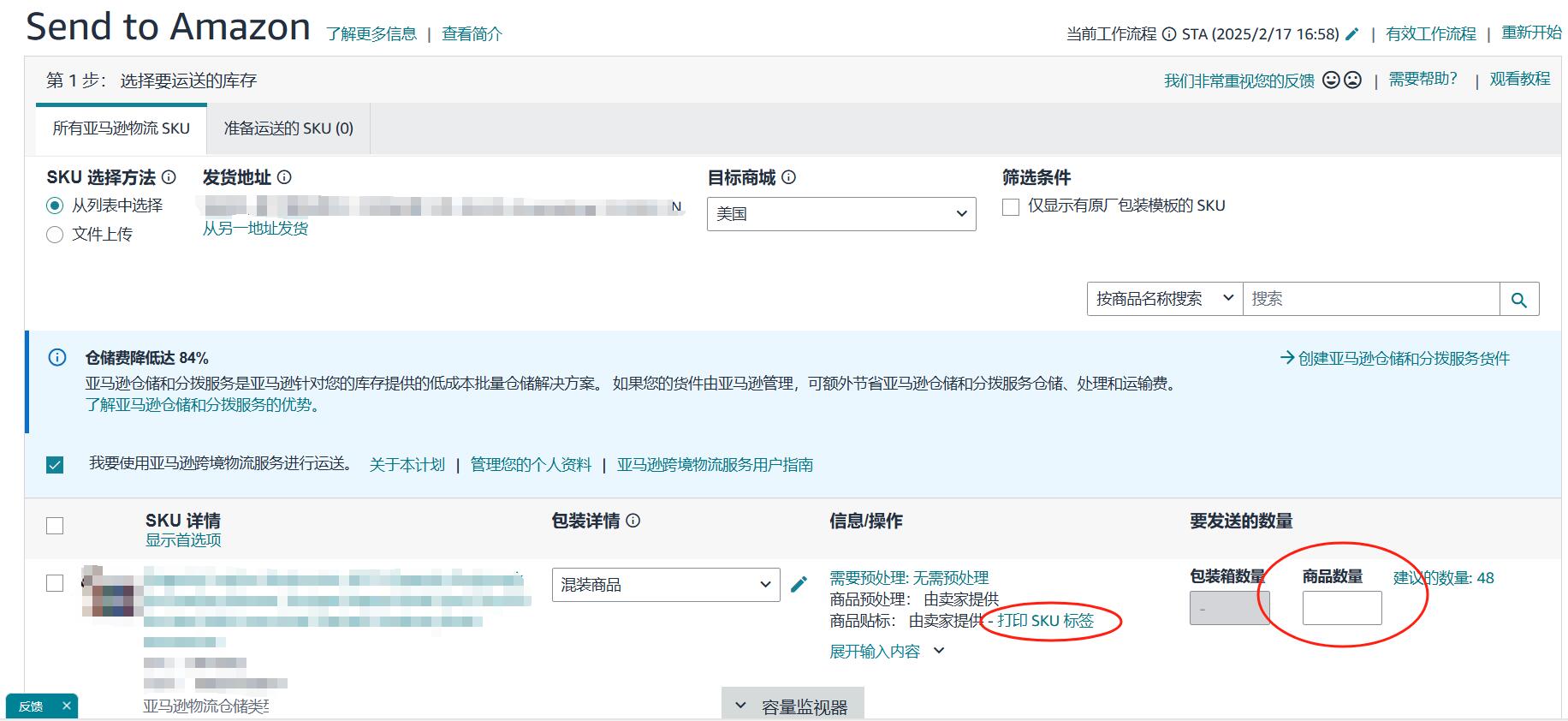Screen dimensions: 1568x721
Task: Click 打印 SKU 标签 link
Action: point(1045,621)
